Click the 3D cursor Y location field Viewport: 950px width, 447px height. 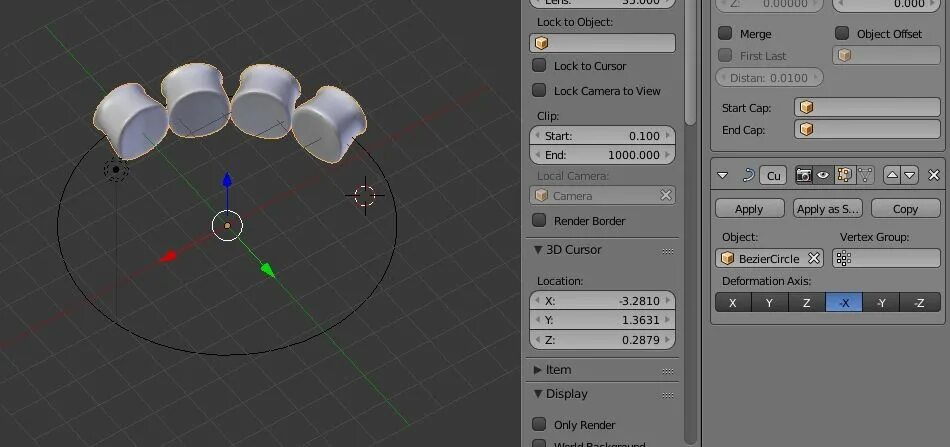point(602,320)
